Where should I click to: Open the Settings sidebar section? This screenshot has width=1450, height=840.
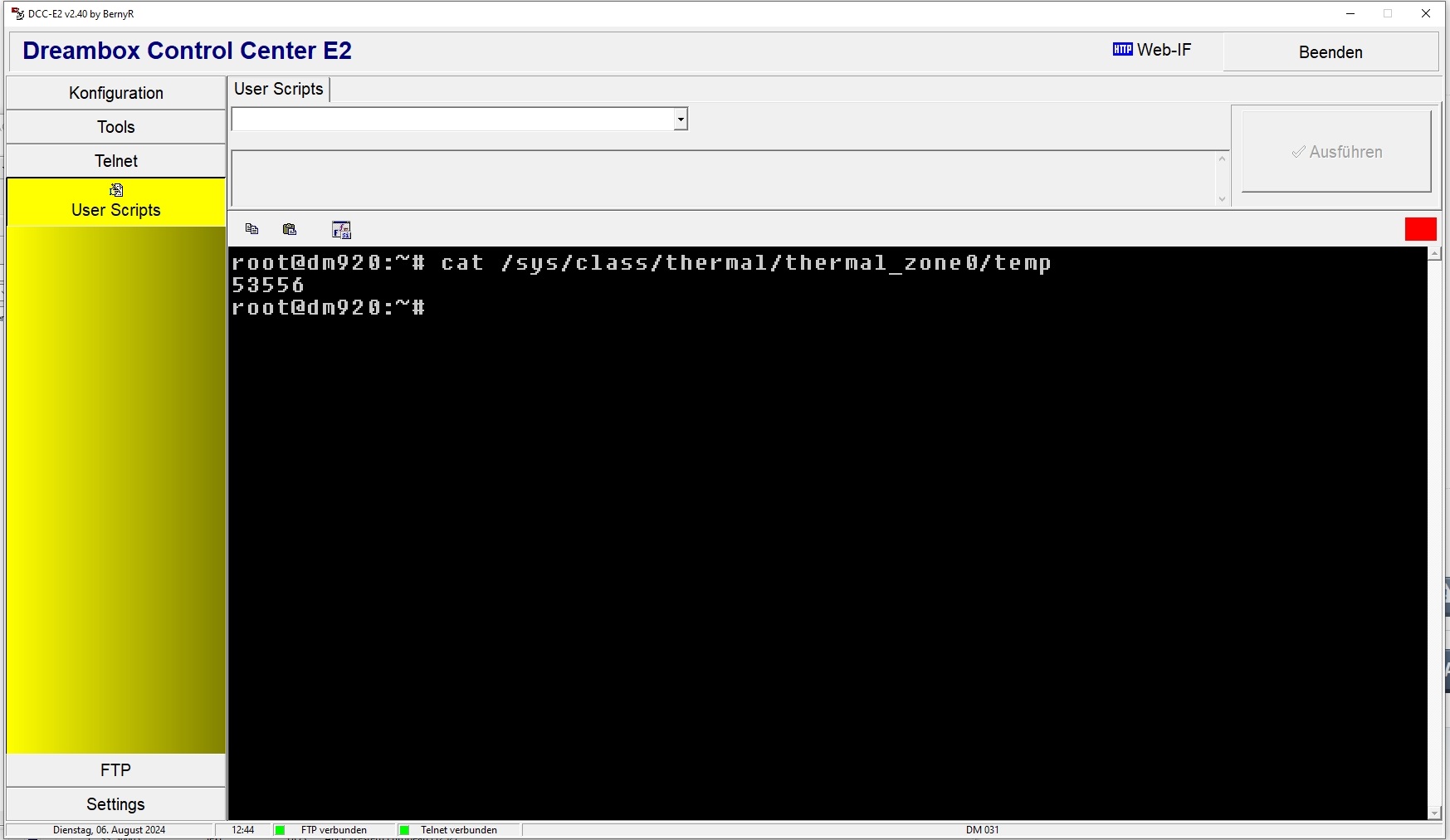pos(116,804)
